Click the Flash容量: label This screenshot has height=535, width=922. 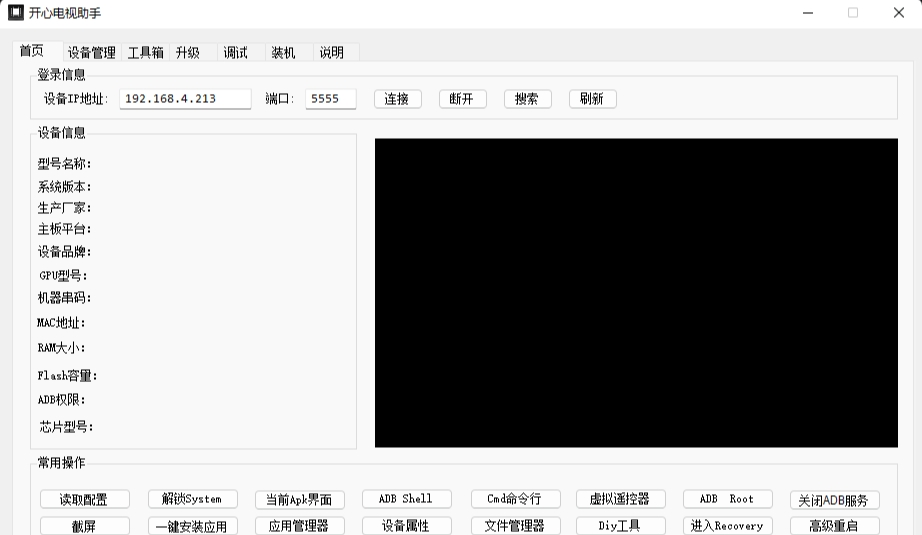click(67, 375)
